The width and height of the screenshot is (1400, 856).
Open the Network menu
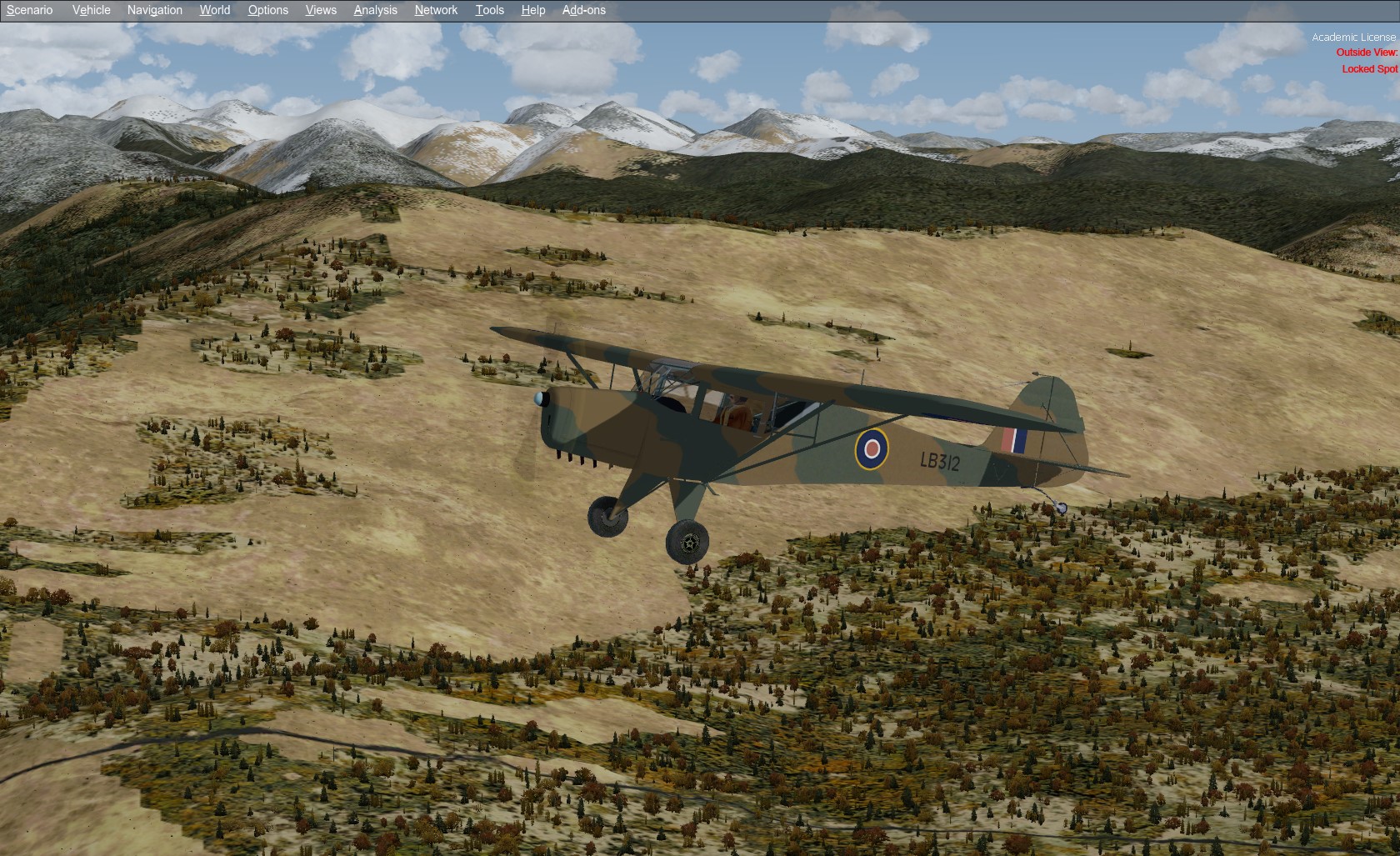pos(436,10)
